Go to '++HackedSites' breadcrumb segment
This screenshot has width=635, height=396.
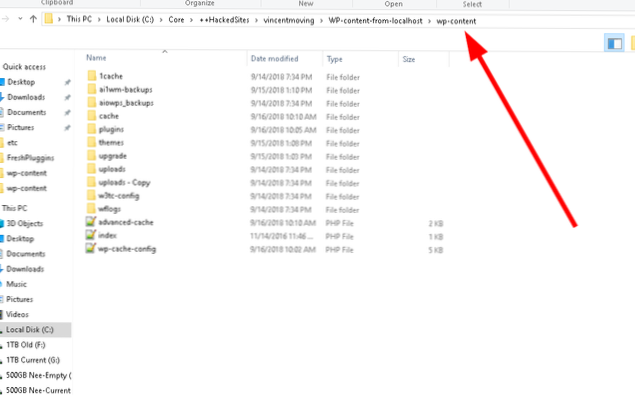tap(224, 20)
